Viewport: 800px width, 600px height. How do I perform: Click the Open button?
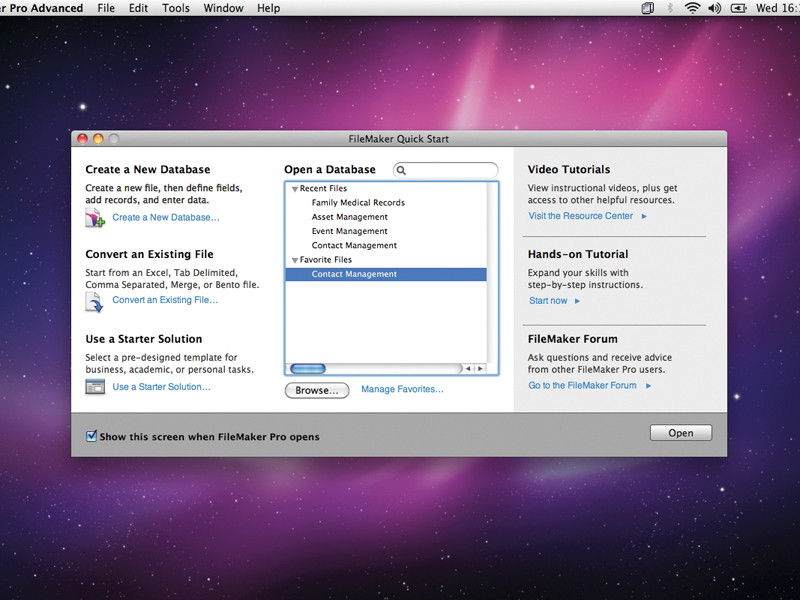(x=681, y=433)
